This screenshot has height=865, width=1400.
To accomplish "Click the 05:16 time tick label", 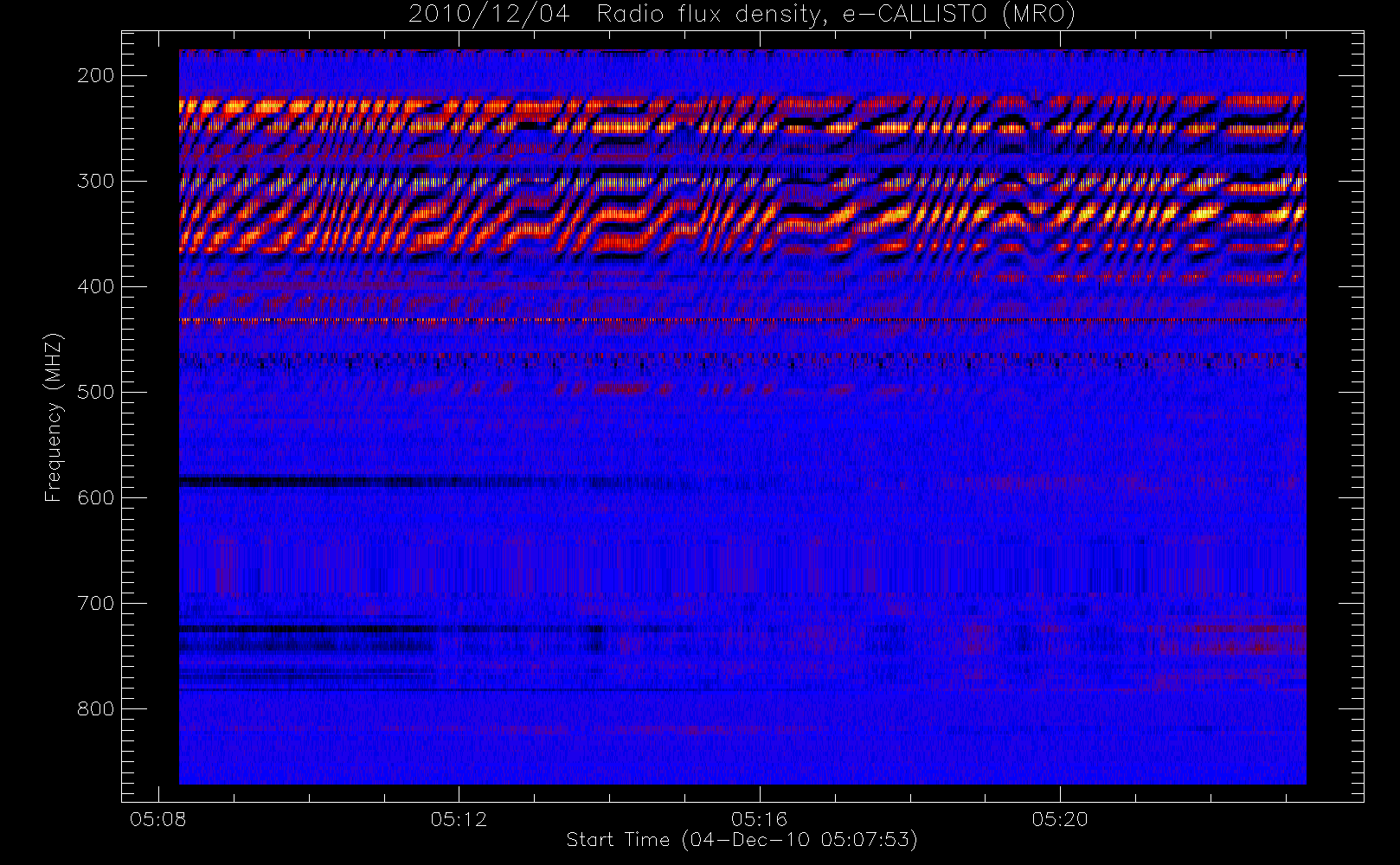I will coord(759,818).
